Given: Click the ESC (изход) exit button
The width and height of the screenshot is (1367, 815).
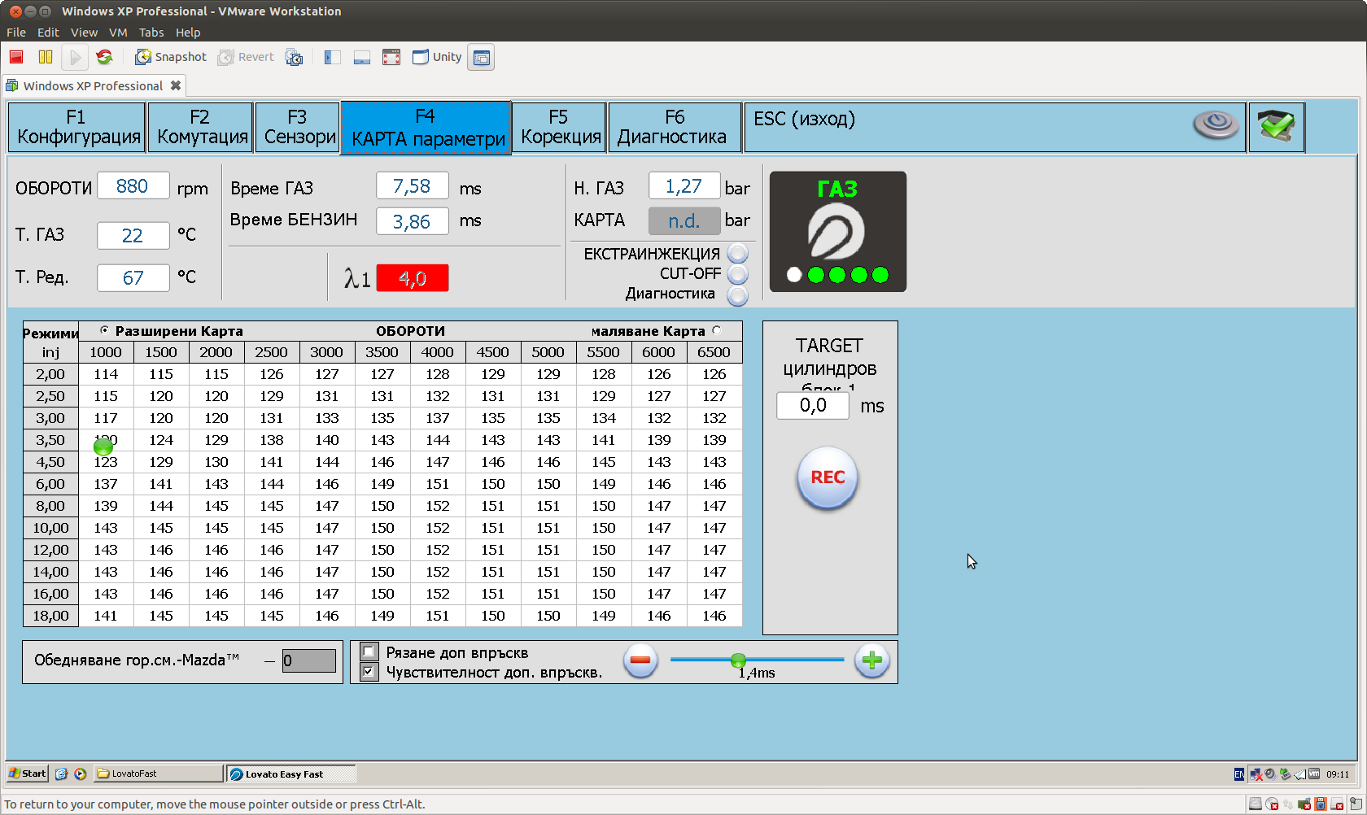Looking at the screenshot, I should click(x=805, y=120).
